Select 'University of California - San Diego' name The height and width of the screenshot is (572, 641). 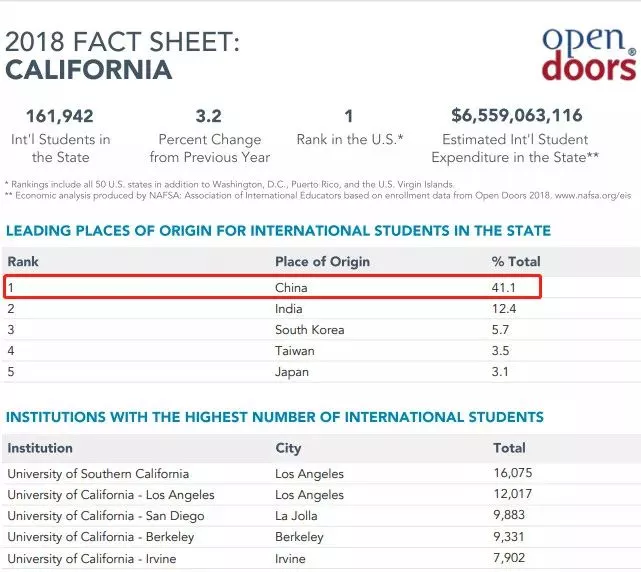(x=105, y=516)
